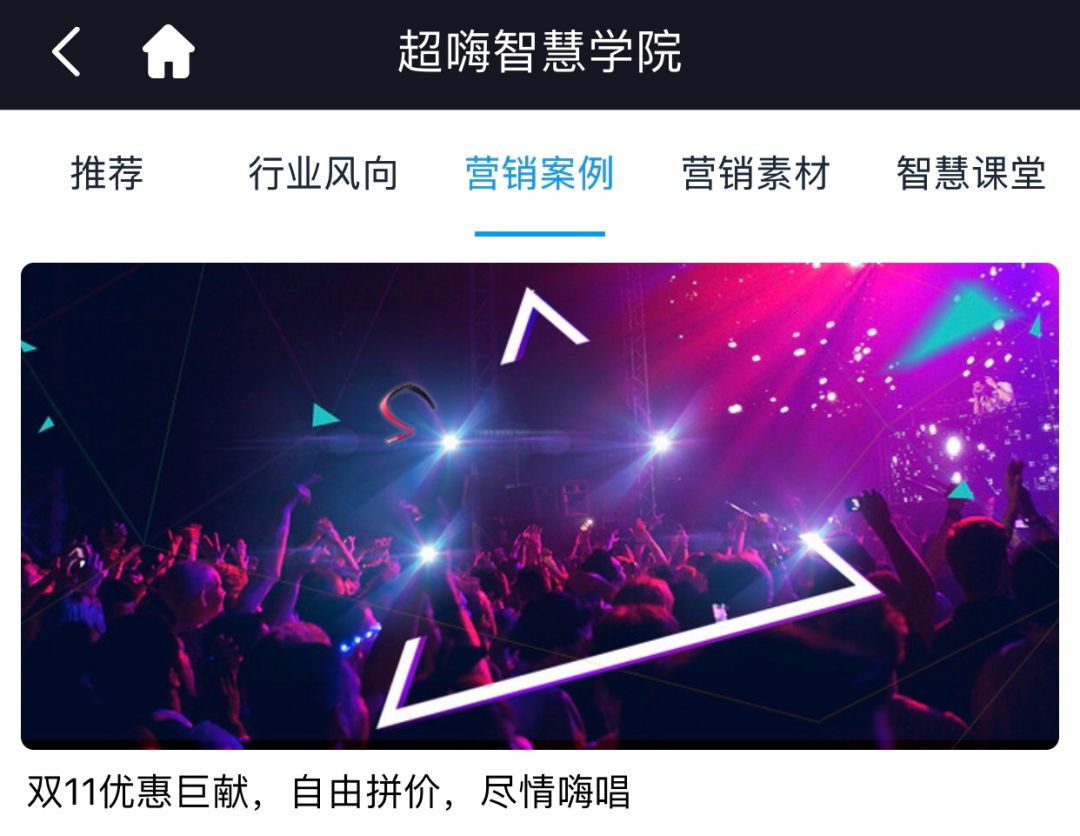Open the 双11优惠巨献 article title link
The image size is (1080, 836).
tap(329, 792)
